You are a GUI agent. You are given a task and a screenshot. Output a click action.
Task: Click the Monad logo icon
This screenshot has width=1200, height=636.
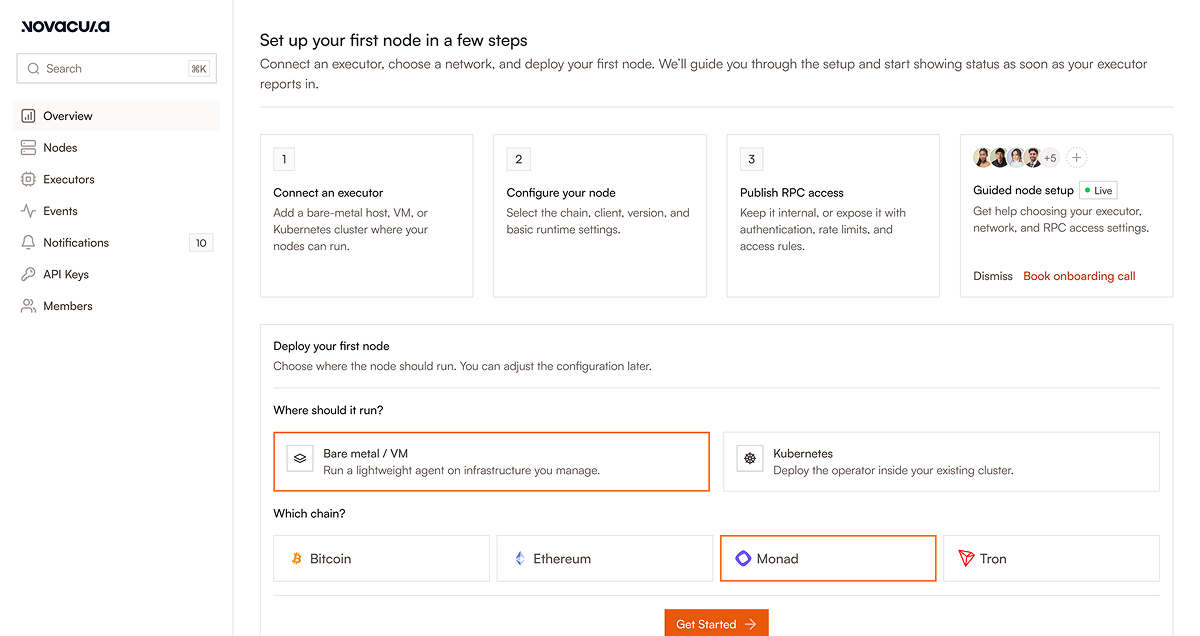743,559
